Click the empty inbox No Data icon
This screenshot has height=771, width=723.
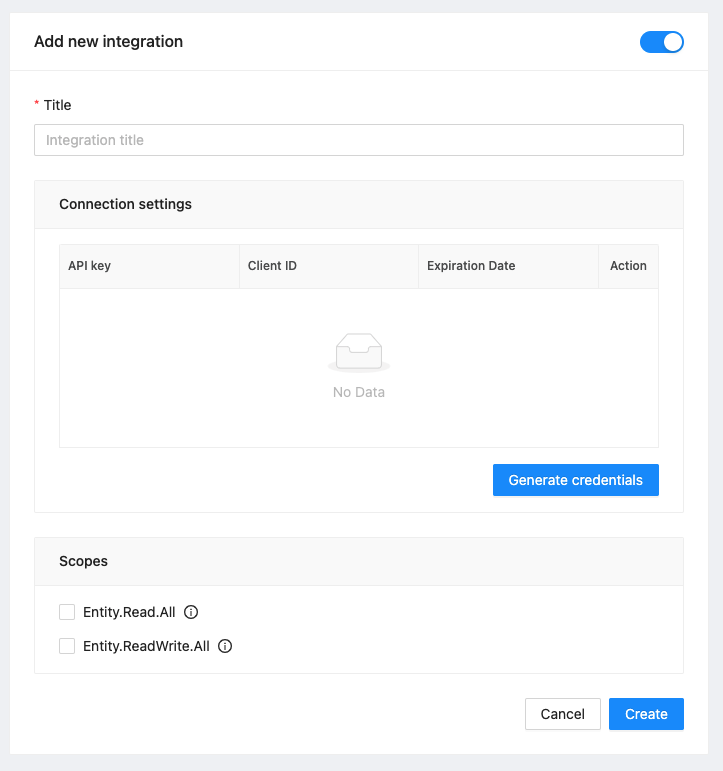359,353
